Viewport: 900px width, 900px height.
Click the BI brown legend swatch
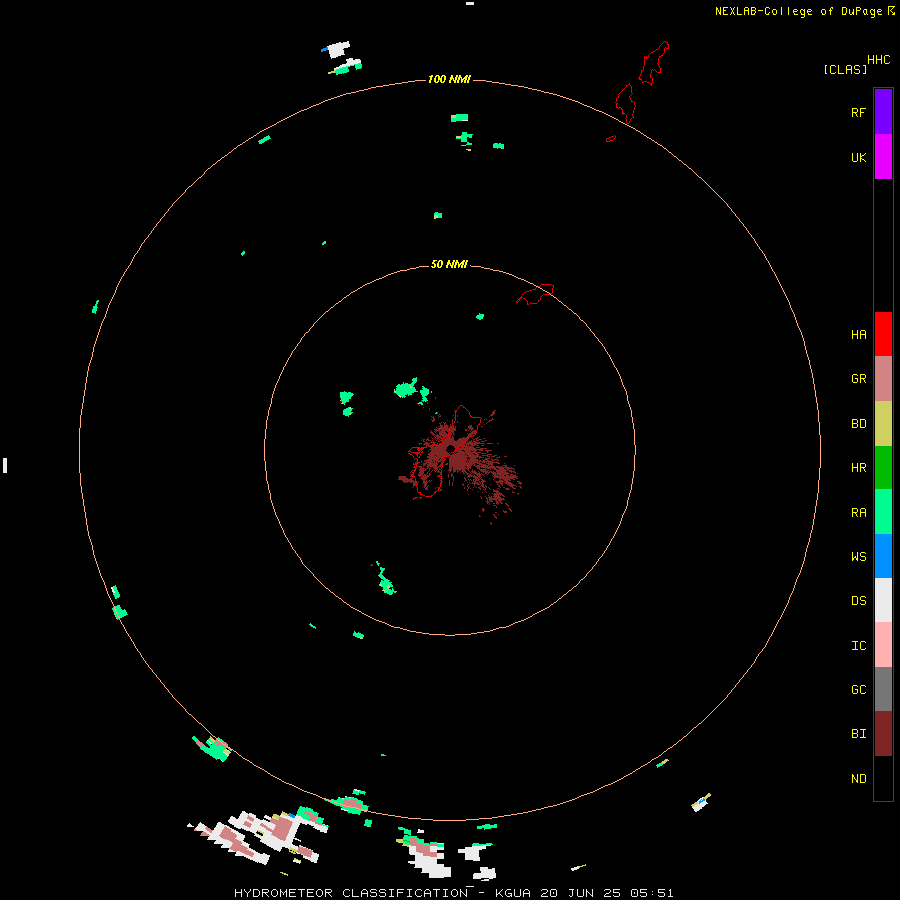pyautogui.click(x=883, y=734)
